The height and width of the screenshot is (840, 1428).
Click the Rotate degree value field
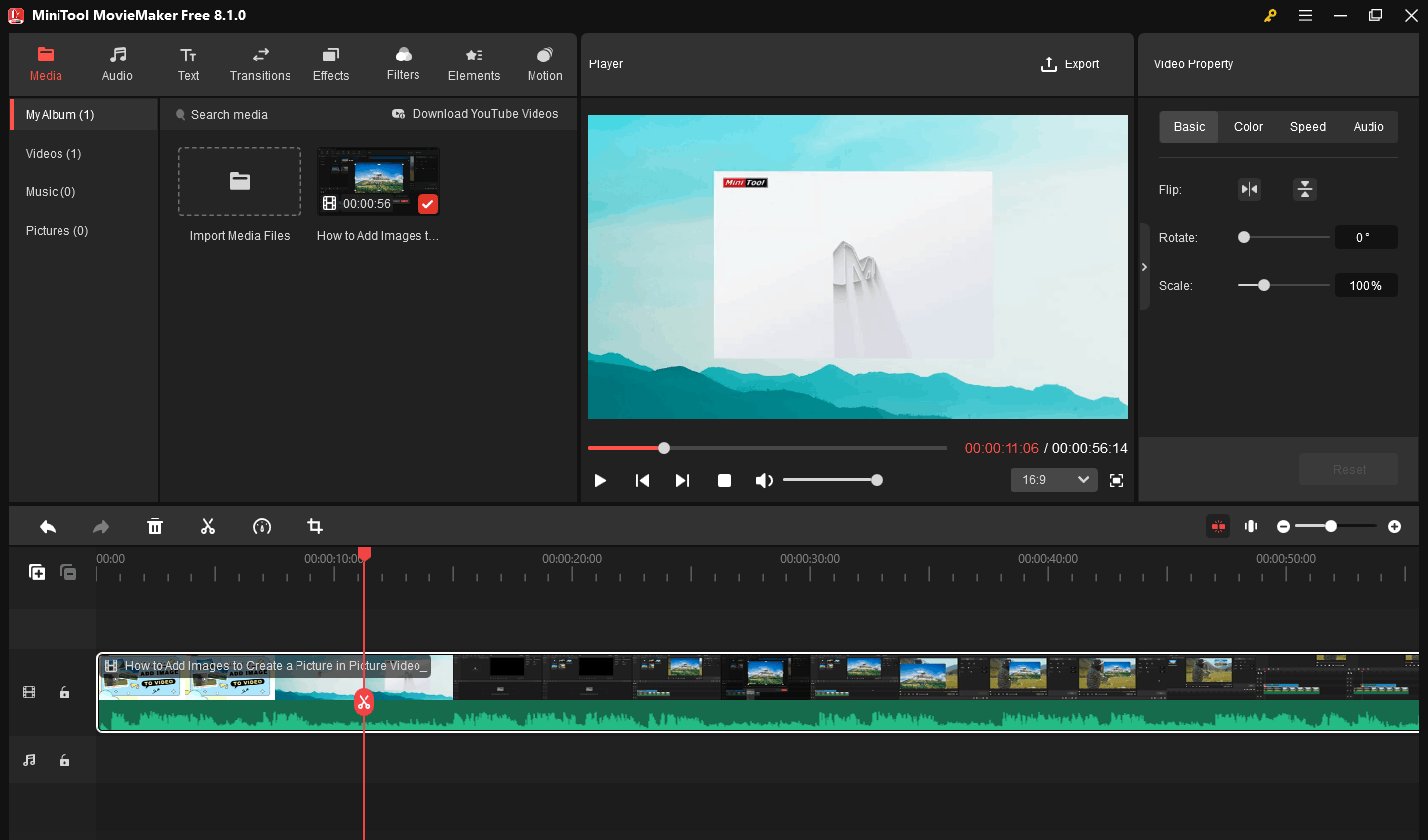[x=1367, y=237]
